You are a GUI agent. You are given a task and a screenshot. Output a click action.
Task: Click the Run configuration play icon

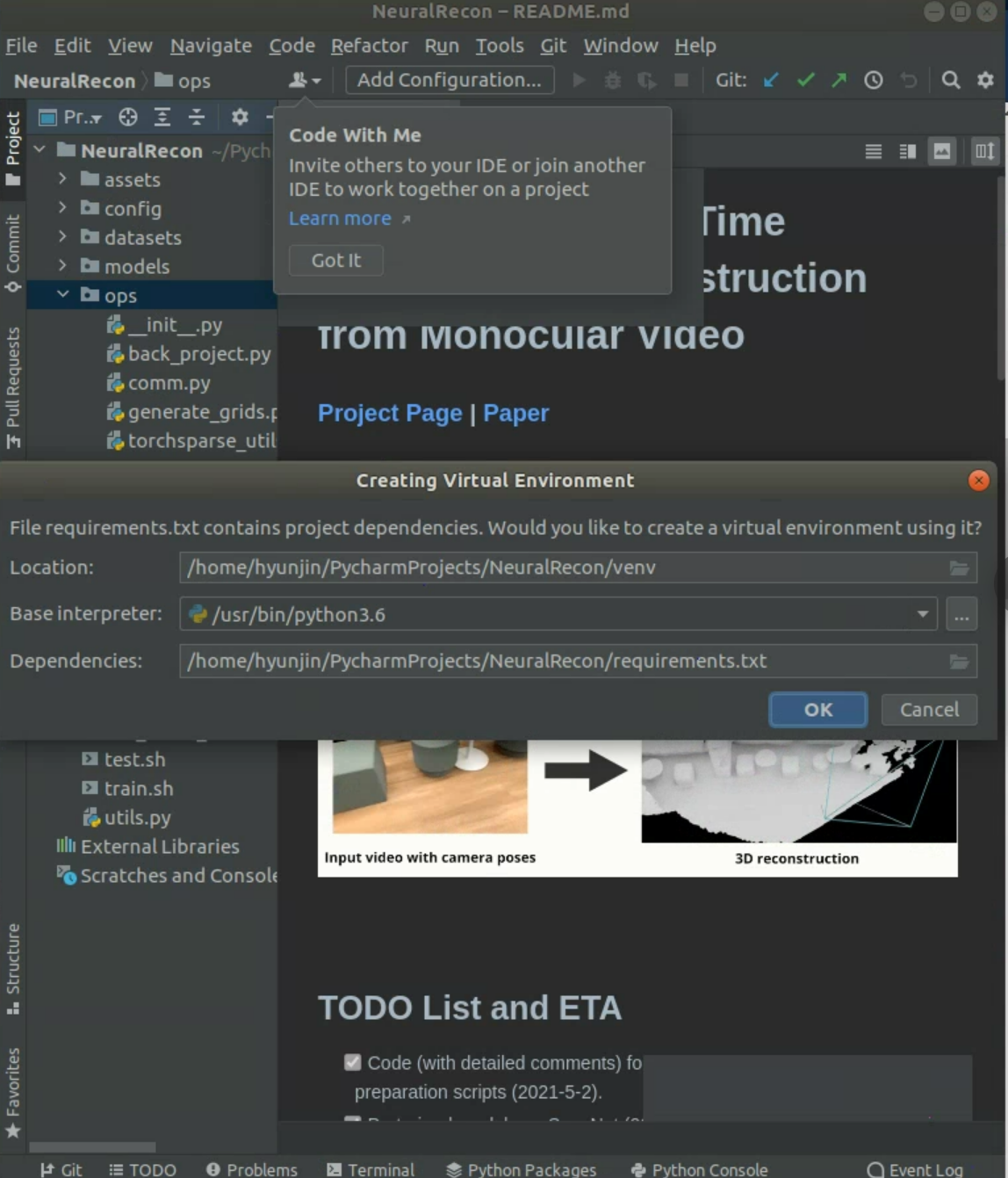point(579,80)
